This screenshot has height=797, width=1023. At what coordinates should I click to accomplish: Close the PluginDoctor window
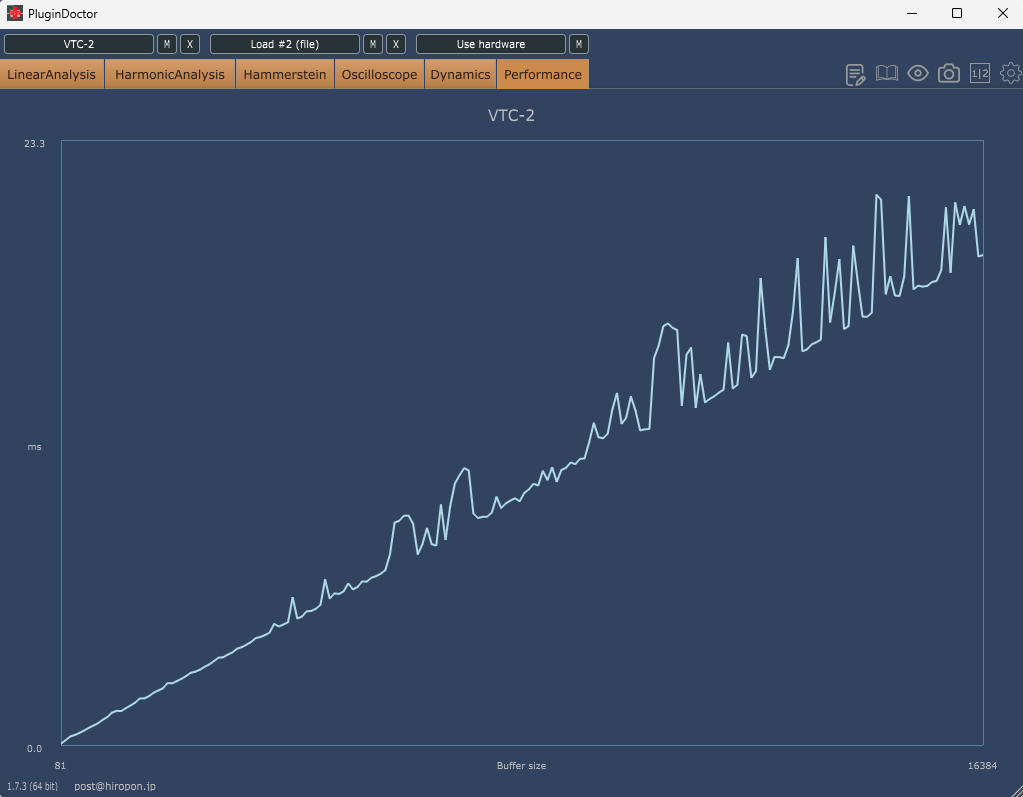(x=1003, y=13)
